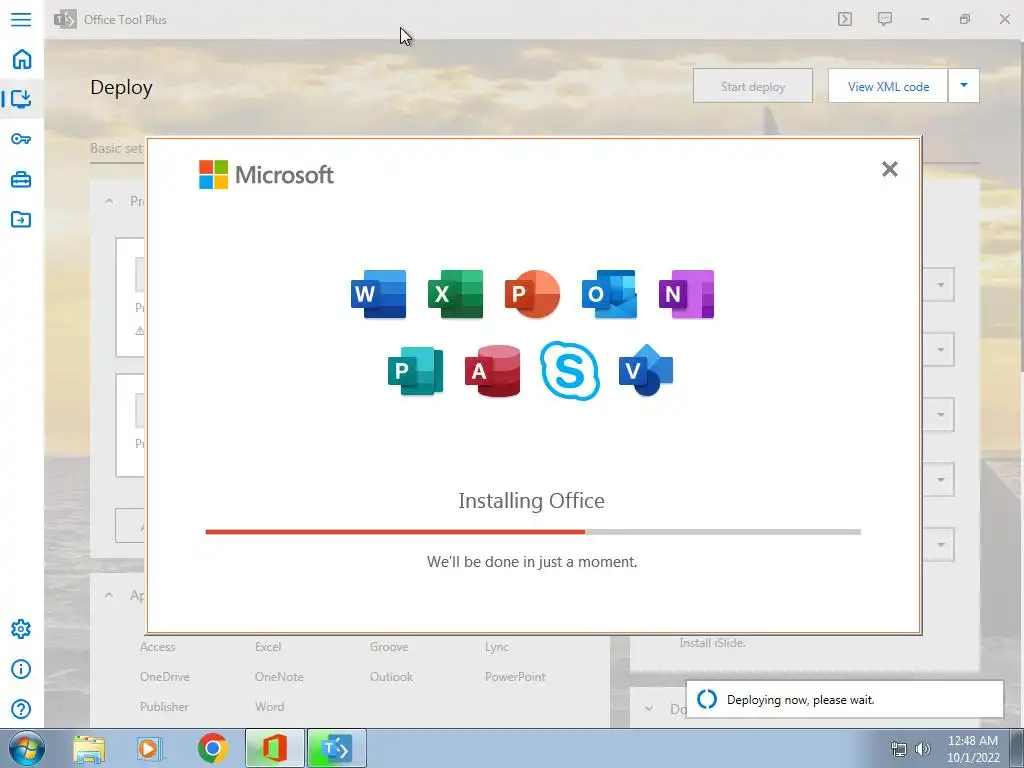Toggle the Outlook application checkbox
Image resolution: width=1024 pixels, height=768 pixels.
391,677
